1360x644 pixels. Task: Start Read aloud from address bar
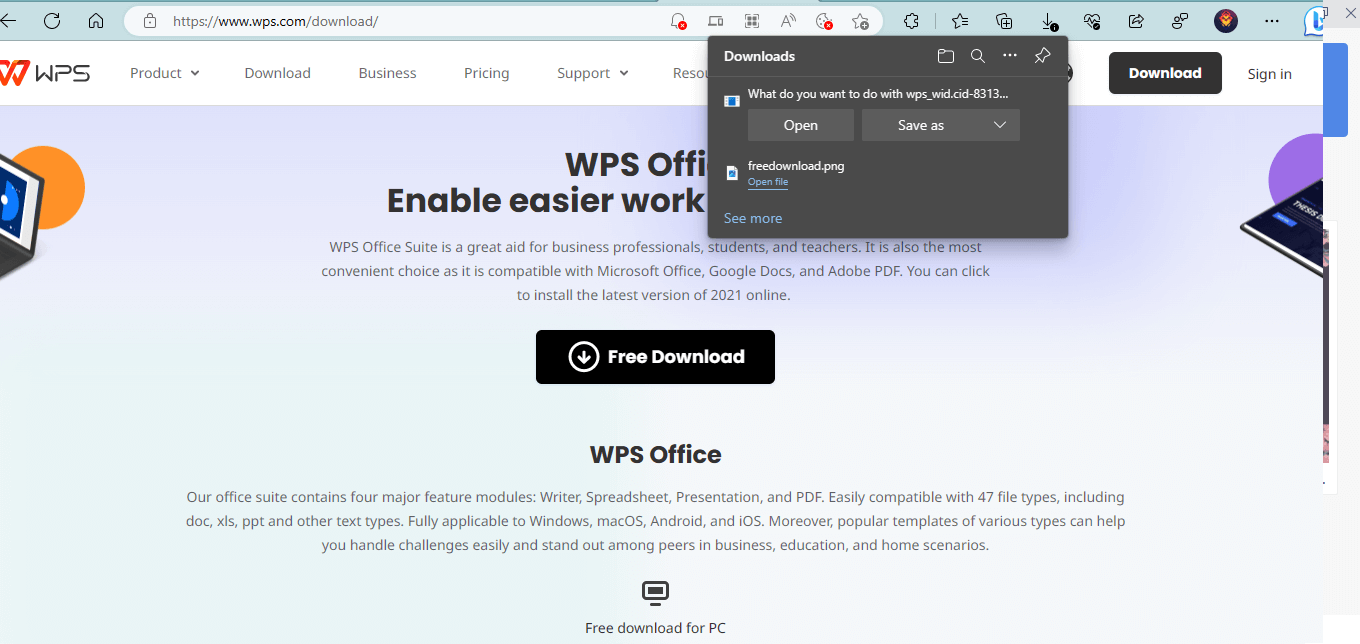[x=788, y=20]
